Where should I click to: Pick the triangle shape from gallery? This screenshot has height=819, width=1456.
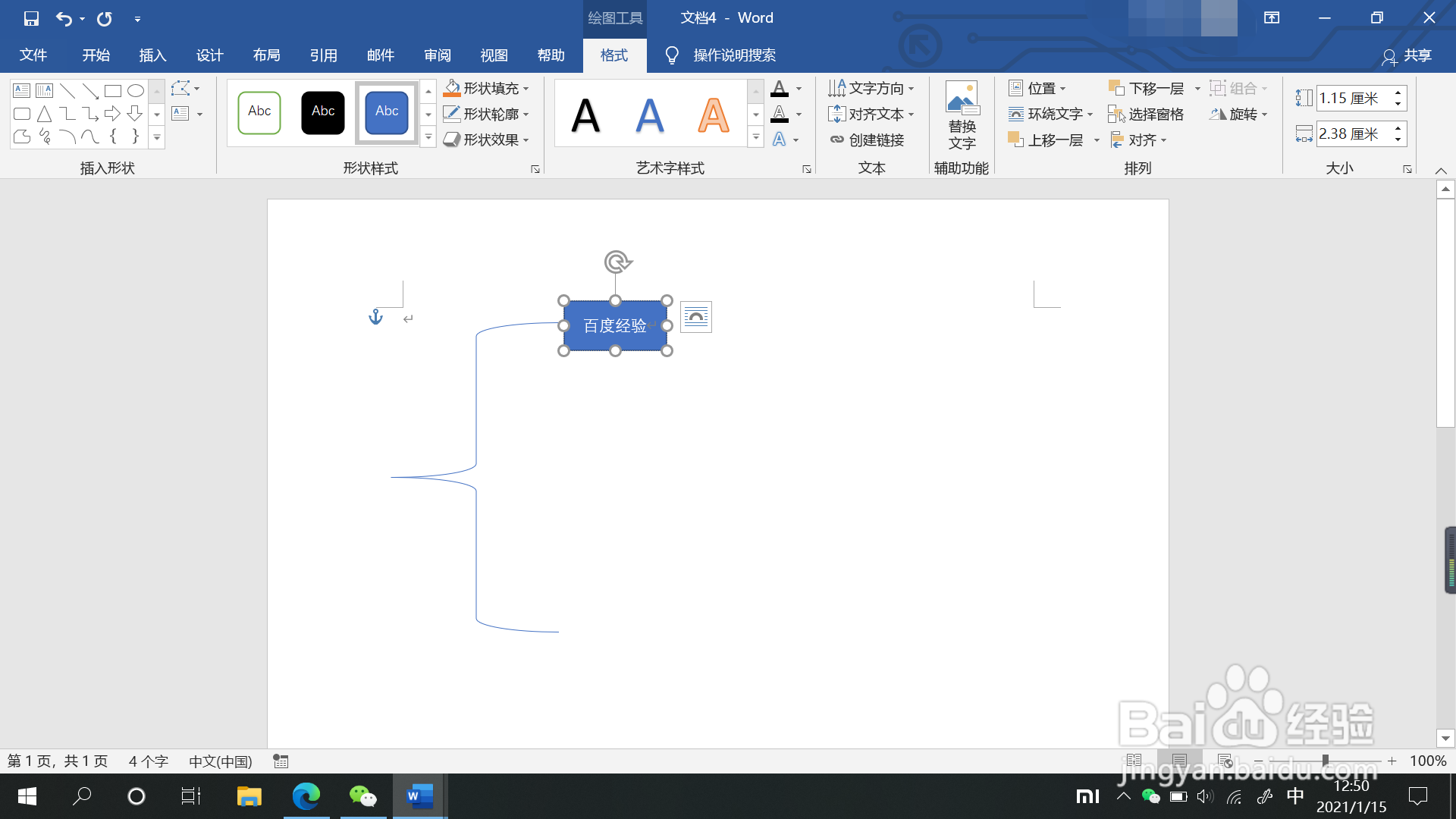pos(45,114)
